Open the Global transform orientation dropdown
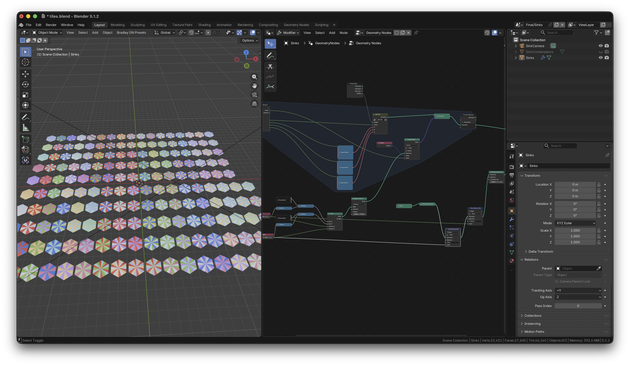The image size is (630, 366). point(165,33)
